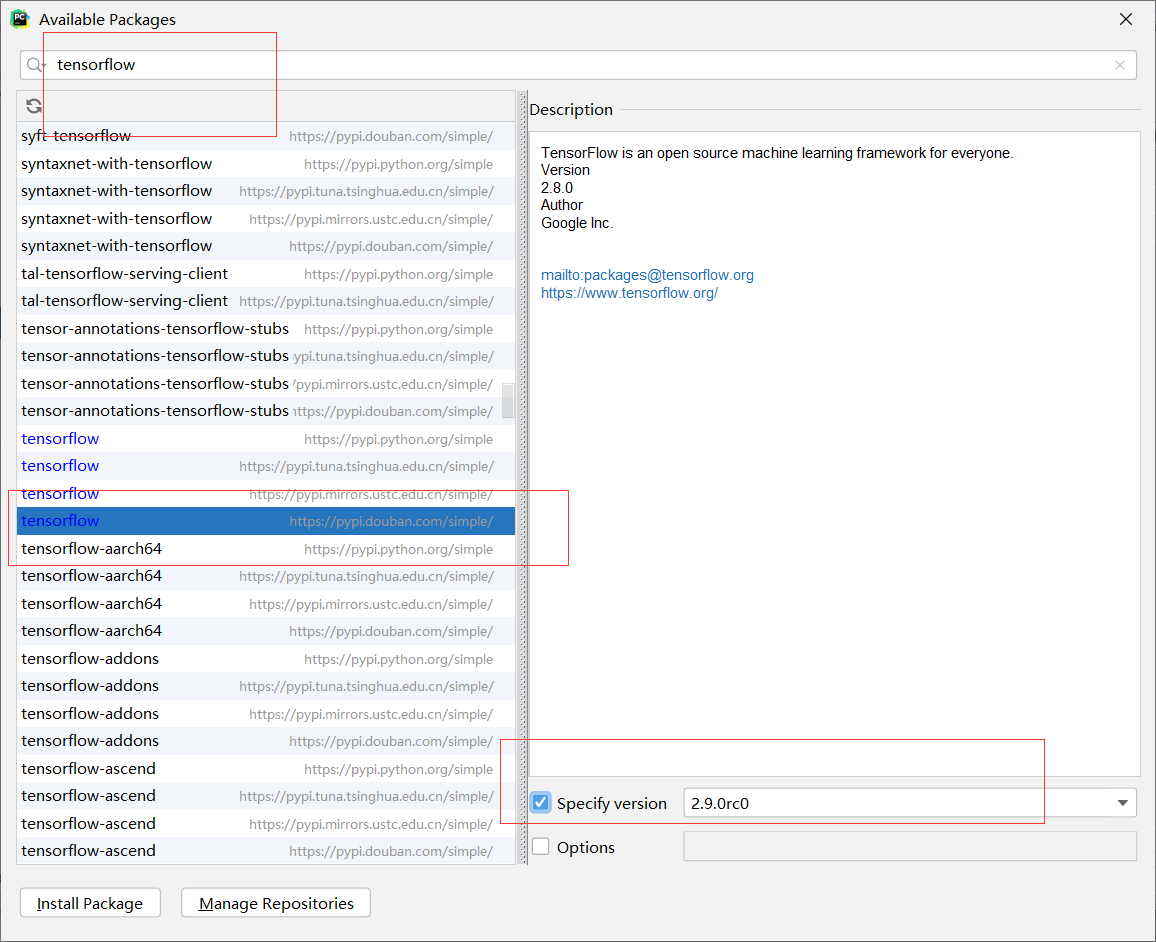Viewport: 1156px width, 942px height.
Task: Click the Install Package button
Action: coord(90,903)
